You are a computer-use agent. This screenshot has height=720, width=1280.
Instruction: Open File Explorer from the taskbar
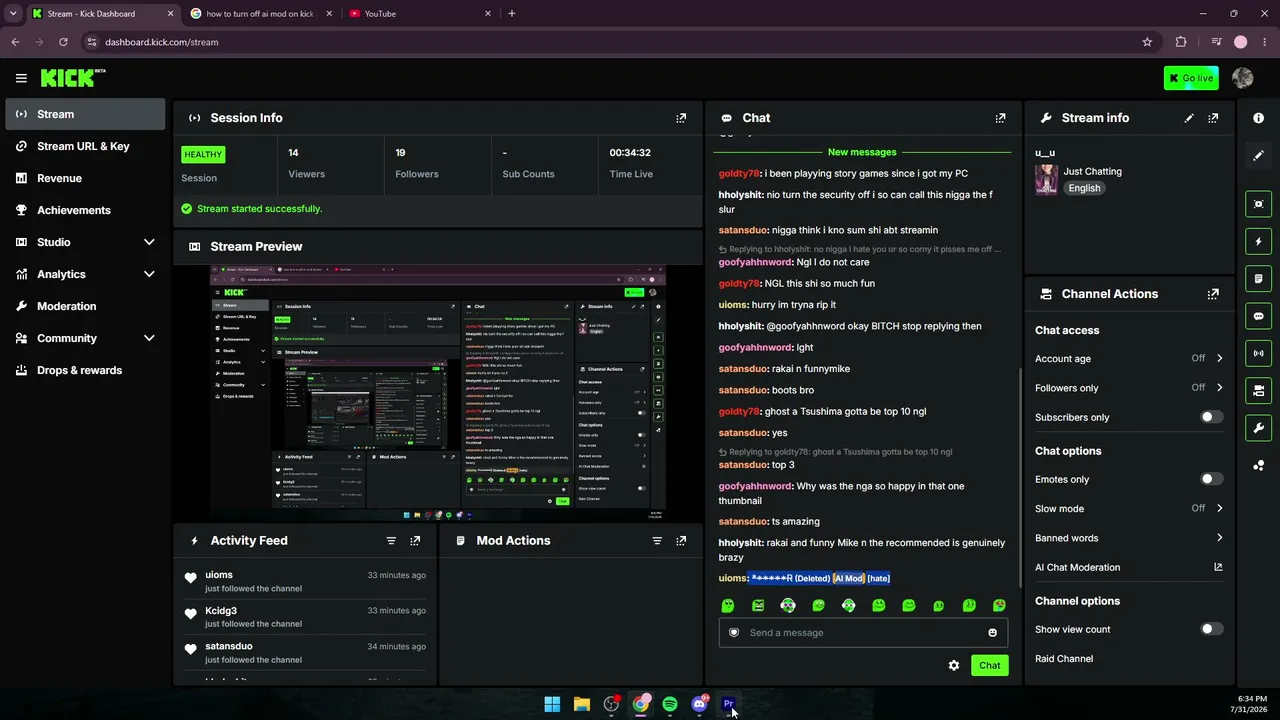coord(581,704)
